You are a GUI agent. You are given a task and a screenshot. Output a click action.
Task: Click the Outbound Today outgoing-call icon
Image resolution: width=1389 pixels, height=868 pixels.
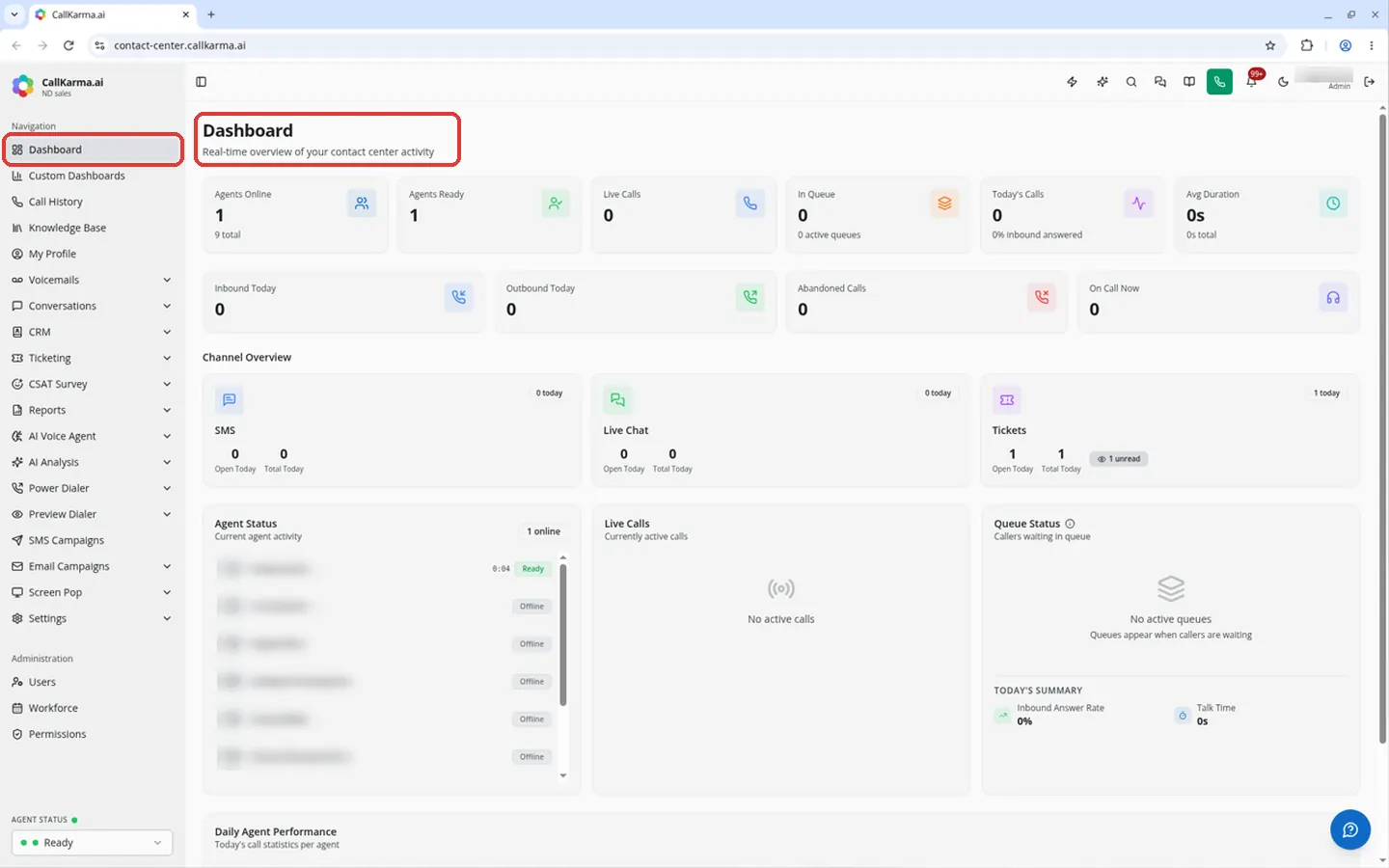click(750, 297)
